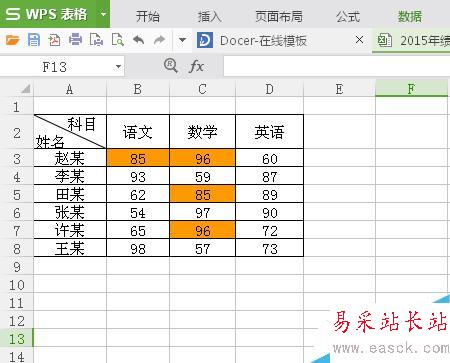Click the cell 89 in 田某 row
The height and width of the screenshot is (363, 450).
[269, 194]
